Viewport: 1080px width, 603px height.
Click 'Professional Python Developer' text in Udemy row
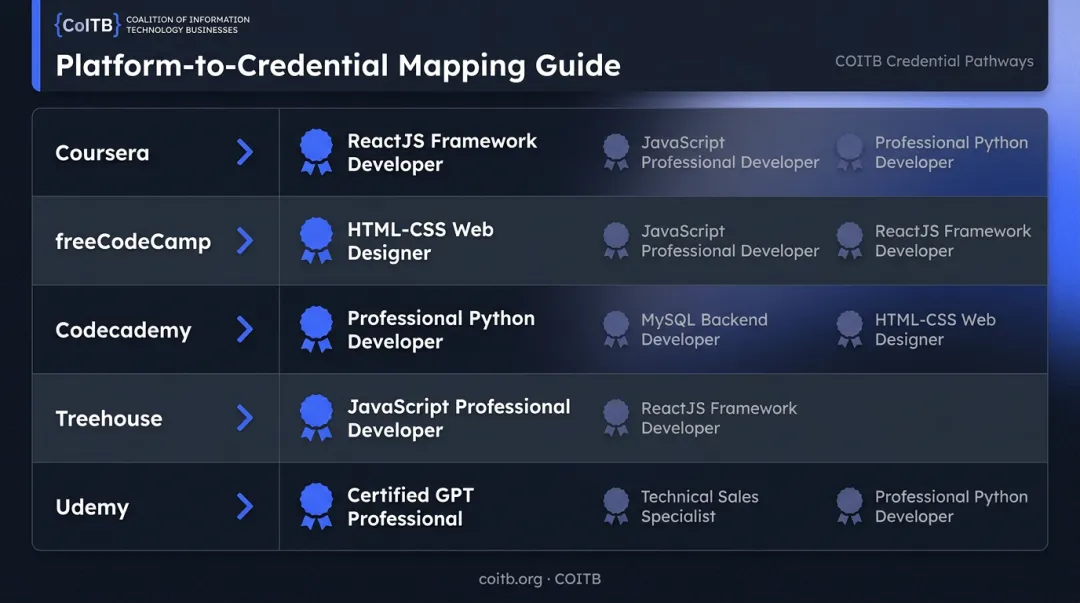click(951, 507)
